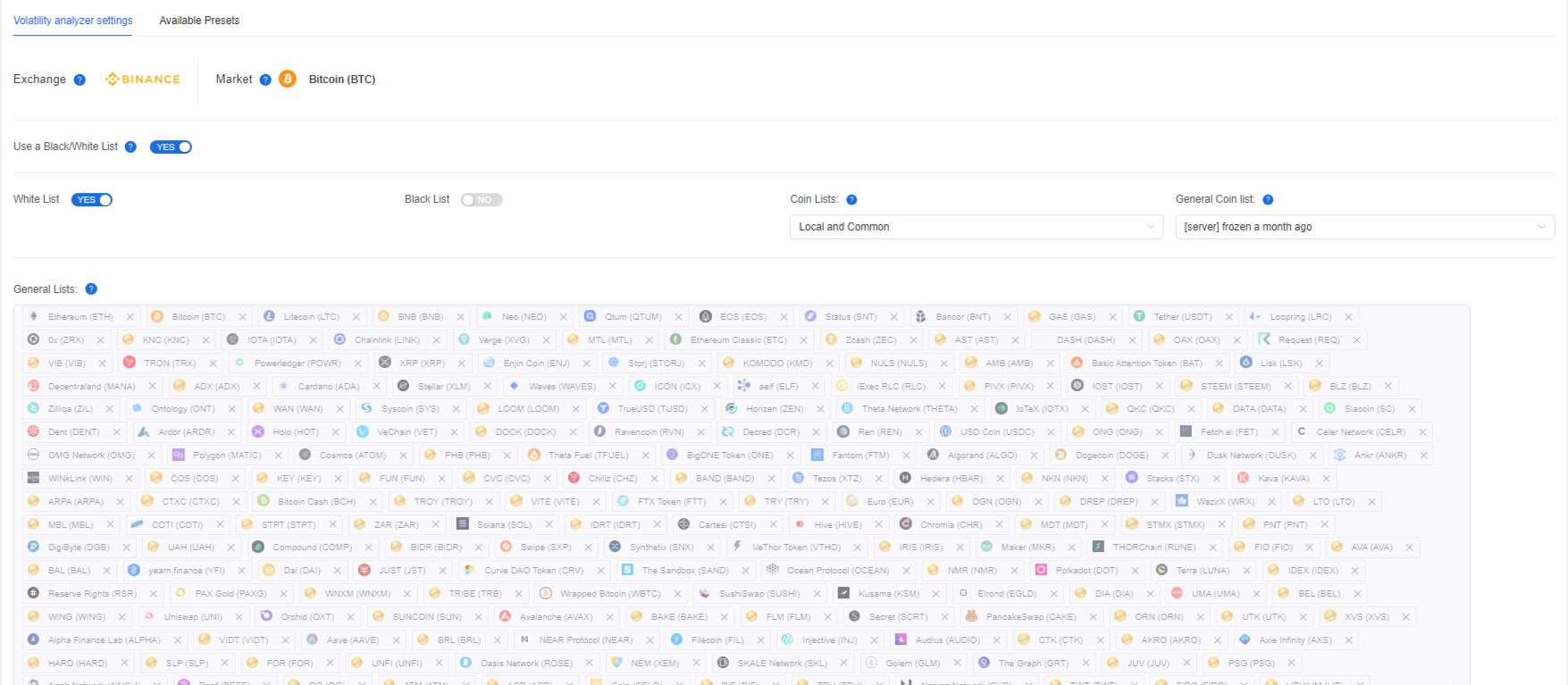Remove Maker (MKR) tag
1568x685 pixels.
coord(1071,547)
